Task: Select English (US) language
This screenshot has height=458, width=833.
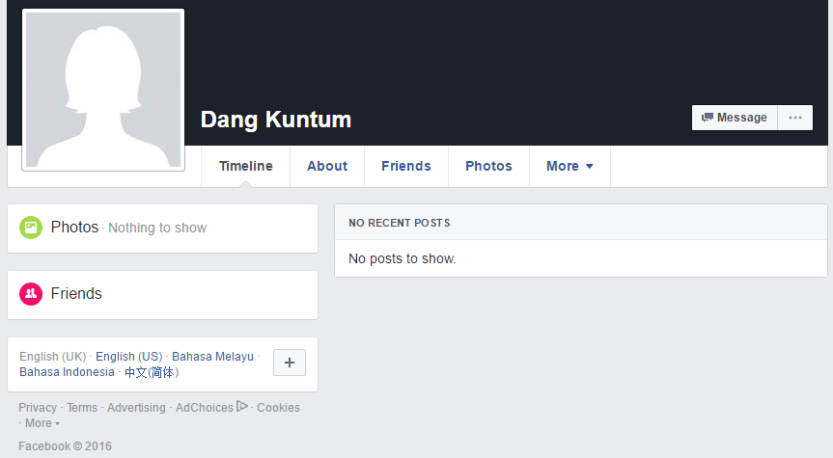Action: pos(129,357)
